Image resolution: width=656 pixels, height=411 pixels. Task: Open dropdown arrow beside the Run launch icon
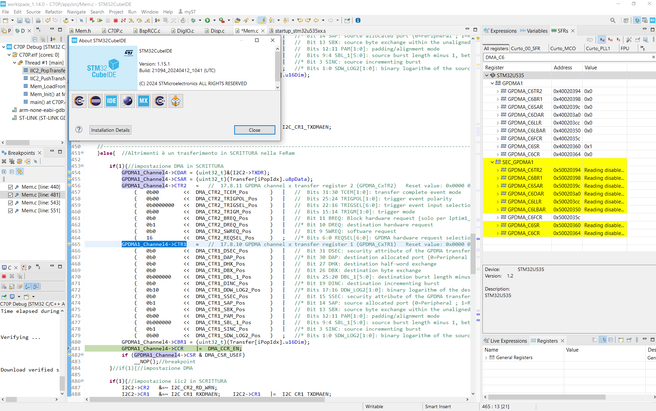coord(214,20)
